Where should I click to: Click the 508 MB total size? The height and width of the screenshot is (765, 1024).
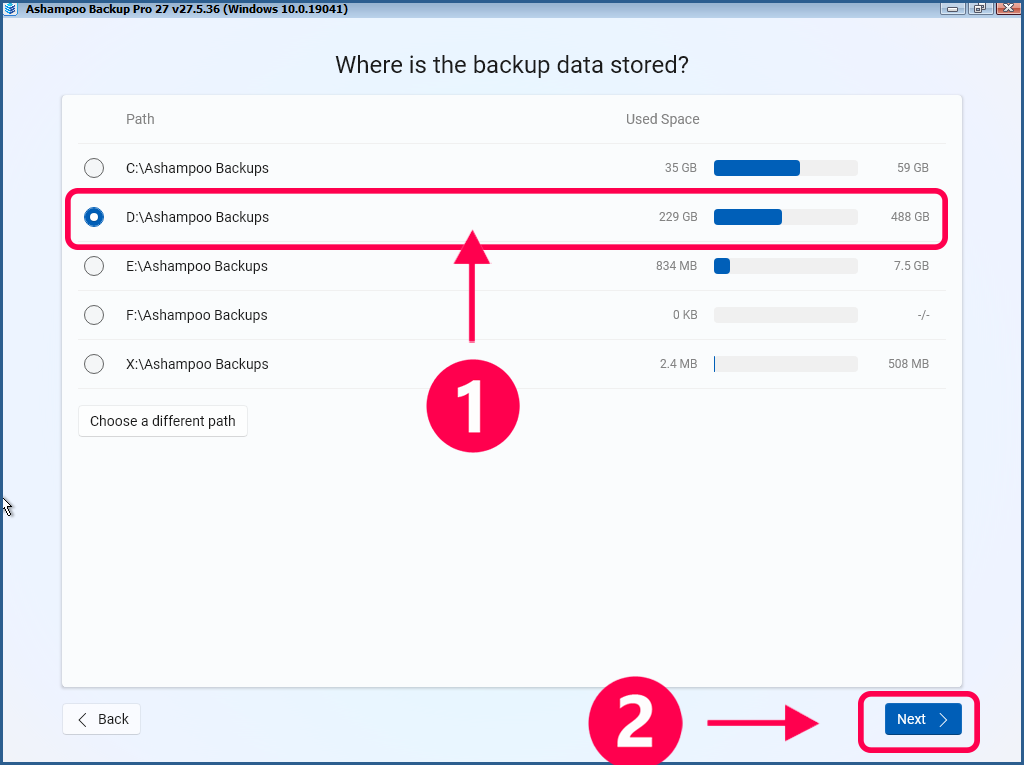908,364
